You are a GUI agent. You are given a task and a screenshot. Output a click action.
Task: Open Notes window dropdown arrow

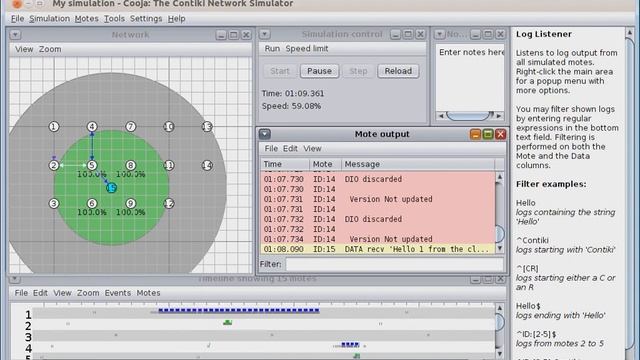[440, 34]
